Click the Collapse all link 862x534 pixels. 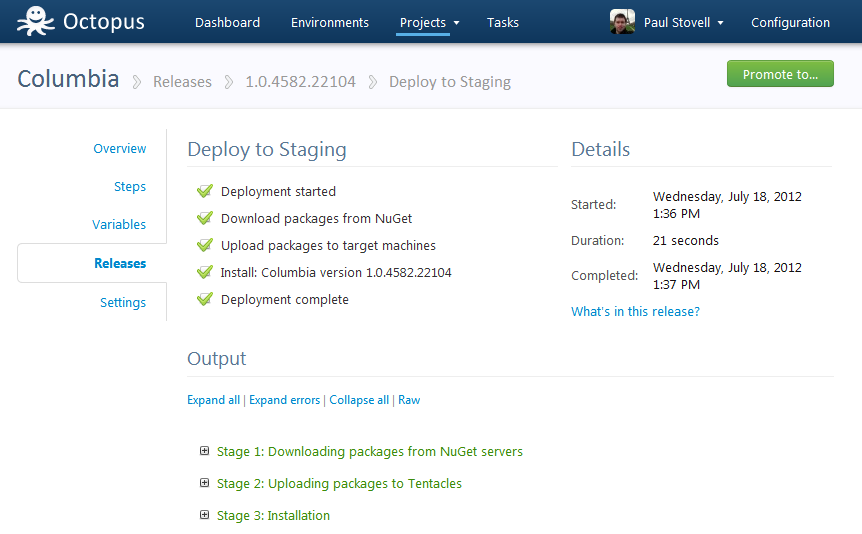coord(359,400)
